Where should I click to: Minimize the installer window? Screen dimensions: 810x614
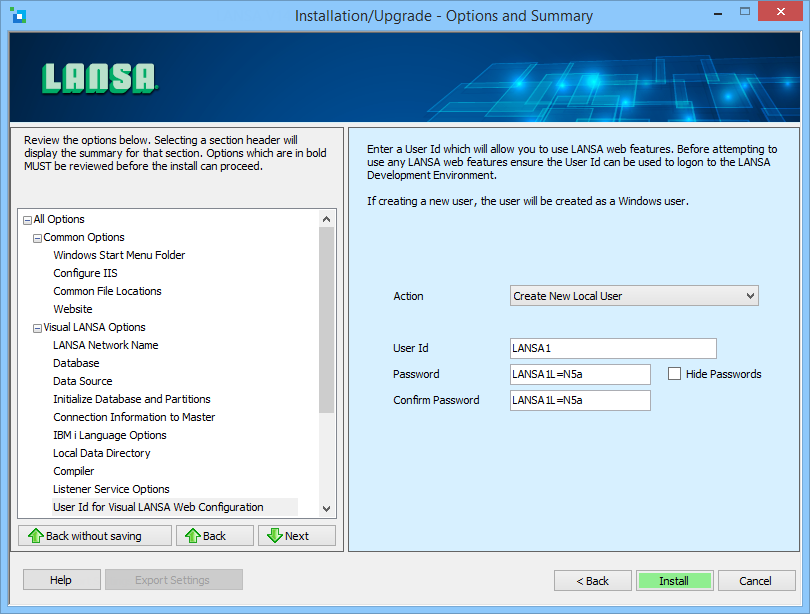point(718,12)
